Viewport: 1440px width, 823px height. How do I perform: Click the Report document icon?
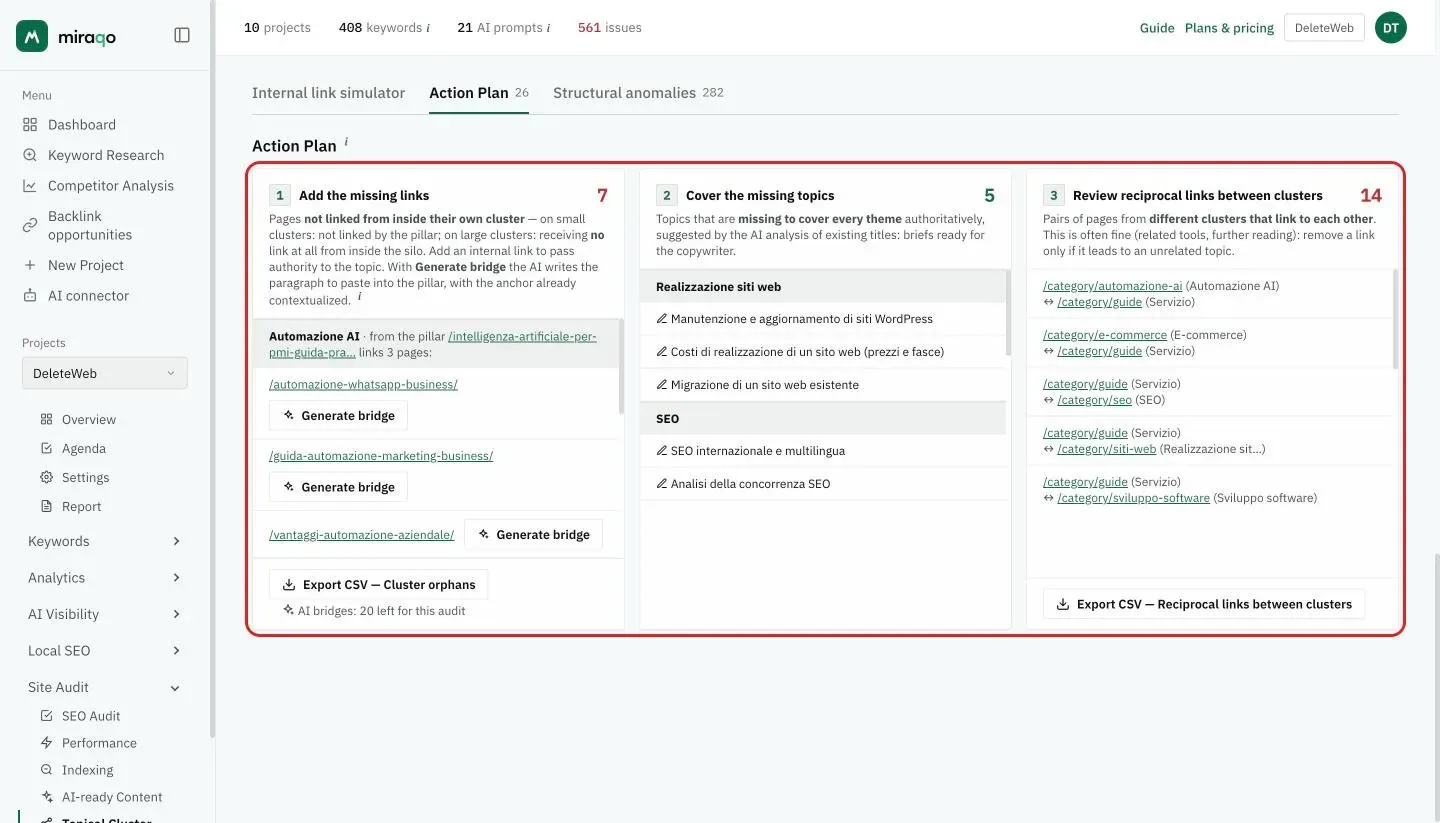pyautogui.click(x=46, y=507)
